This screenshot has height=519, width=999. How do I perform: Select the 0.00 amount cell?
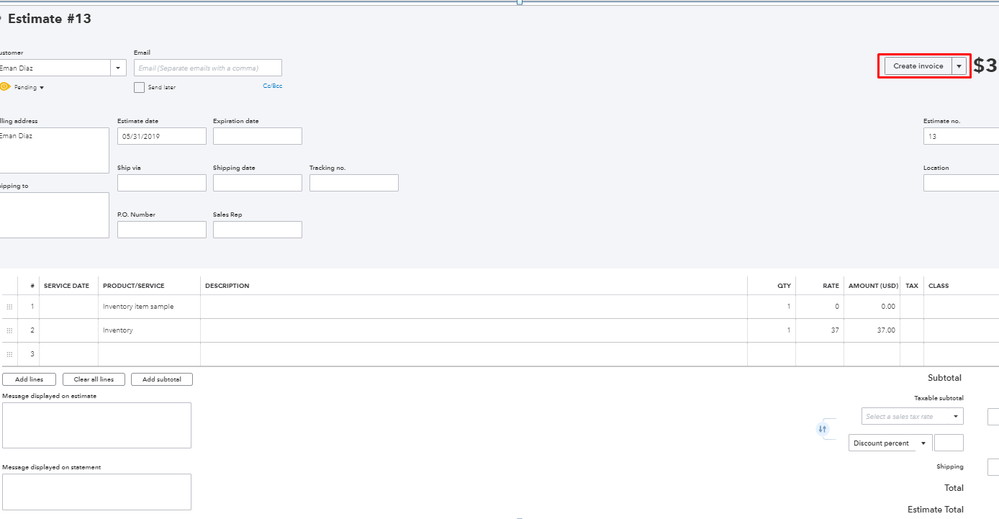coord(872,306)
